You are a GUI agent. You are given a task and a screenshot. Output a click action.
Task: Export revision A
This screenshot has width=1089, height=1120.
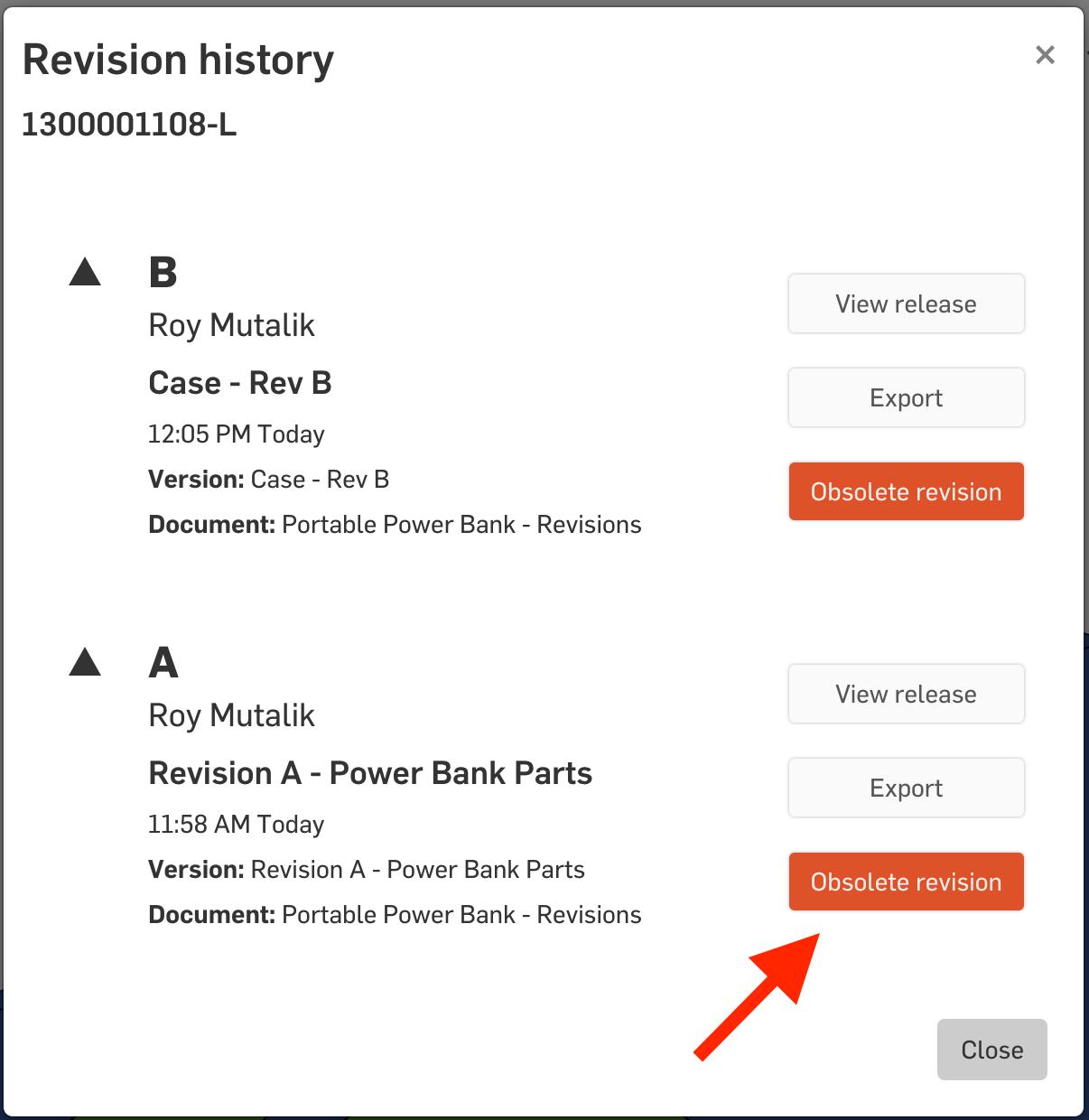pos(906,788)
